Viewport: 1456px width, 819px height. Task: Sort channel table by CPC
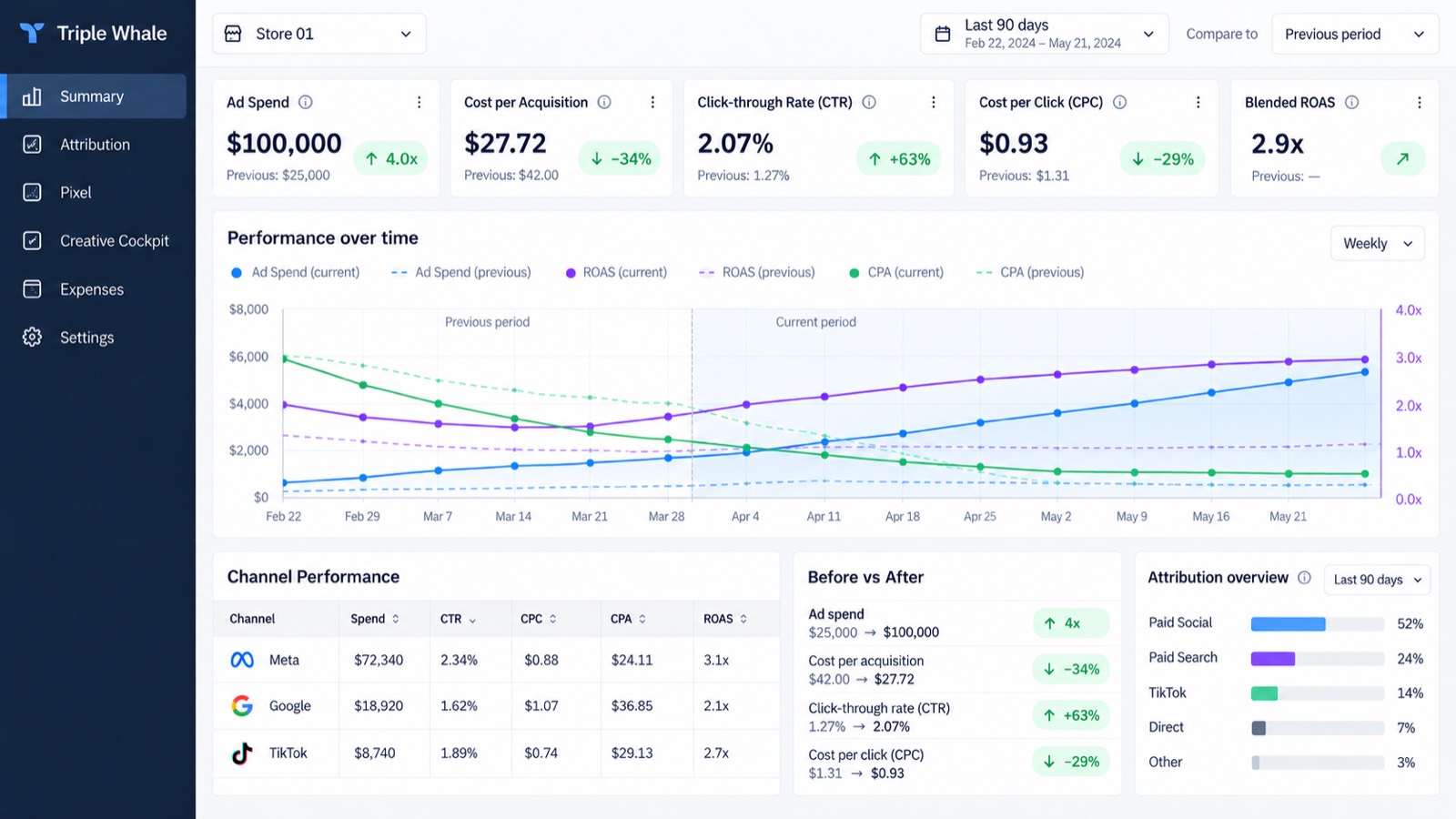tap(538, 619)
